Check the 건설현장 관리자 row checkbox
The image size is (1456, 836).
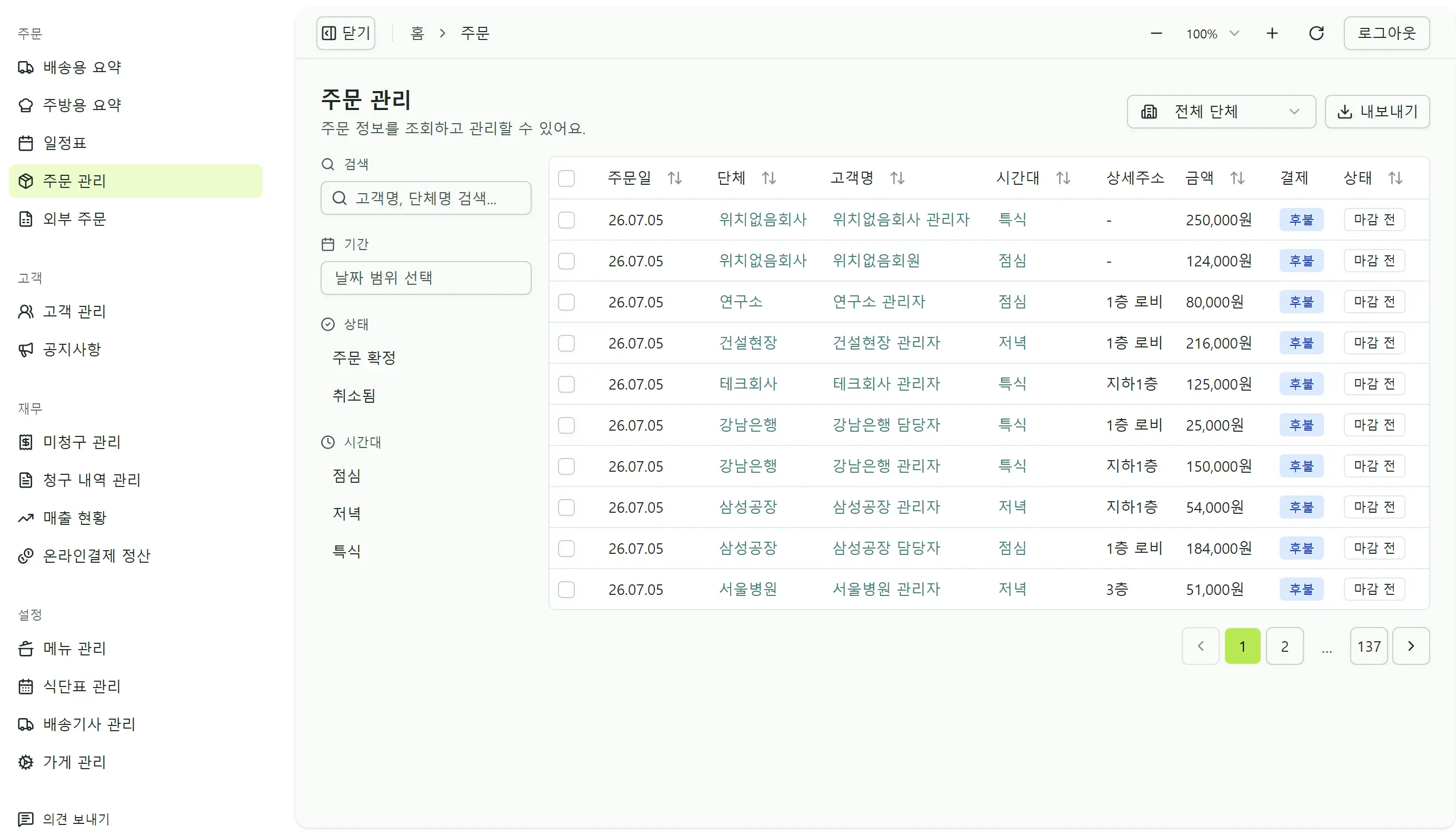pos(567,343)
